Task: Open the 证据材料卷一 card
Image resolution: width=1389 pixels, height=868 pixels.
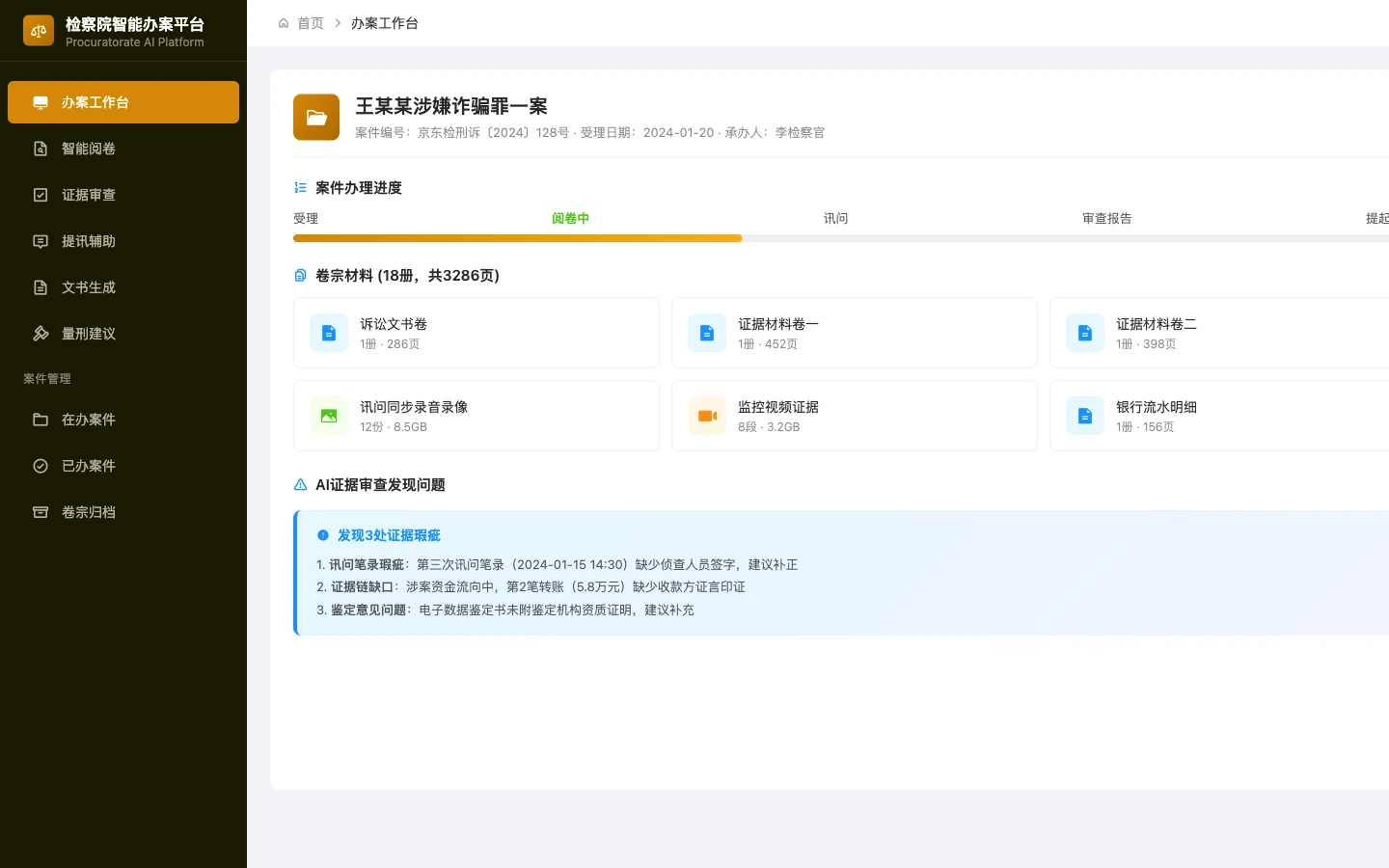Action: click(855, 333)
